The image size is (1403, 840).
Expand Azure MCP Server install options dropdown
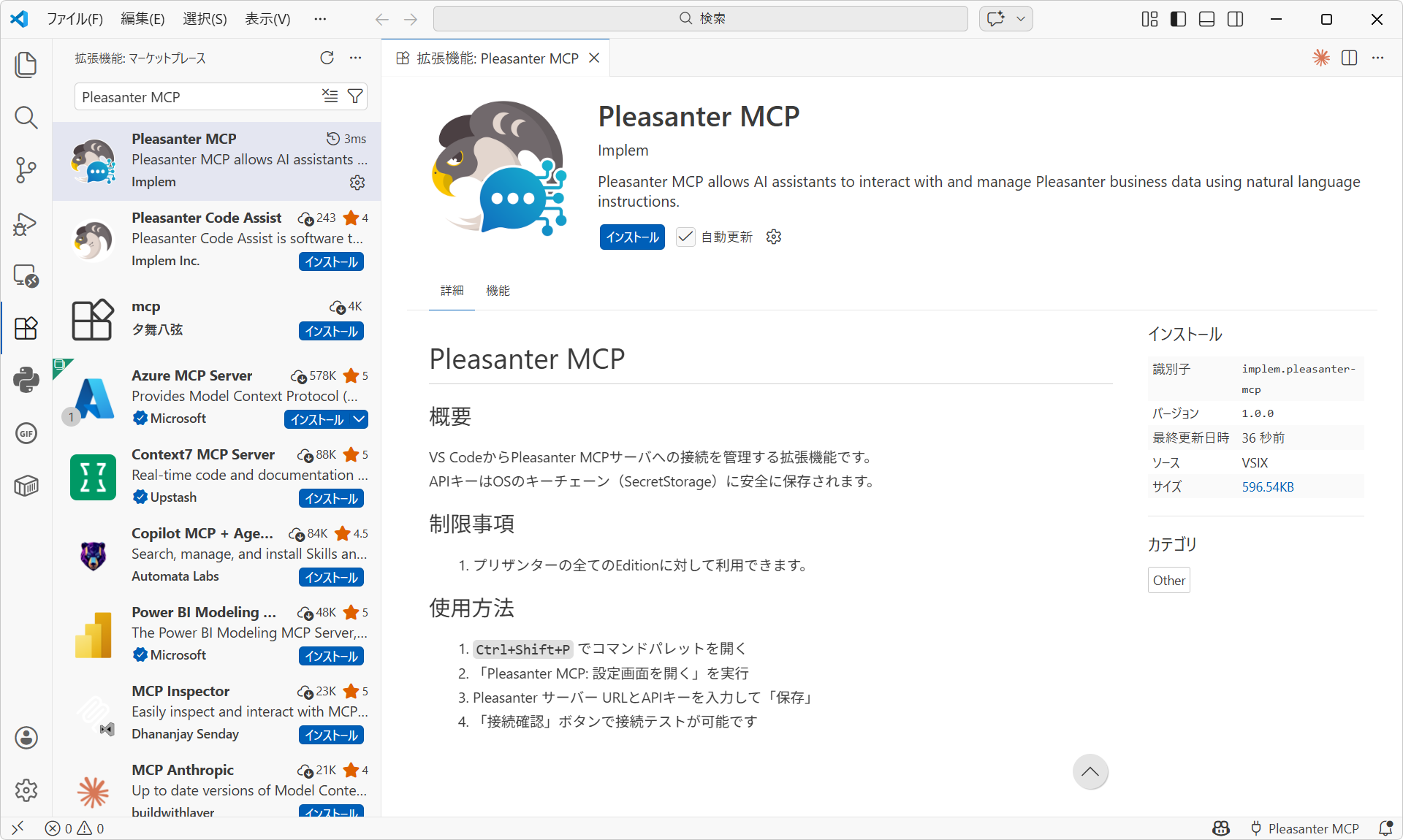[x=359, y=419]
